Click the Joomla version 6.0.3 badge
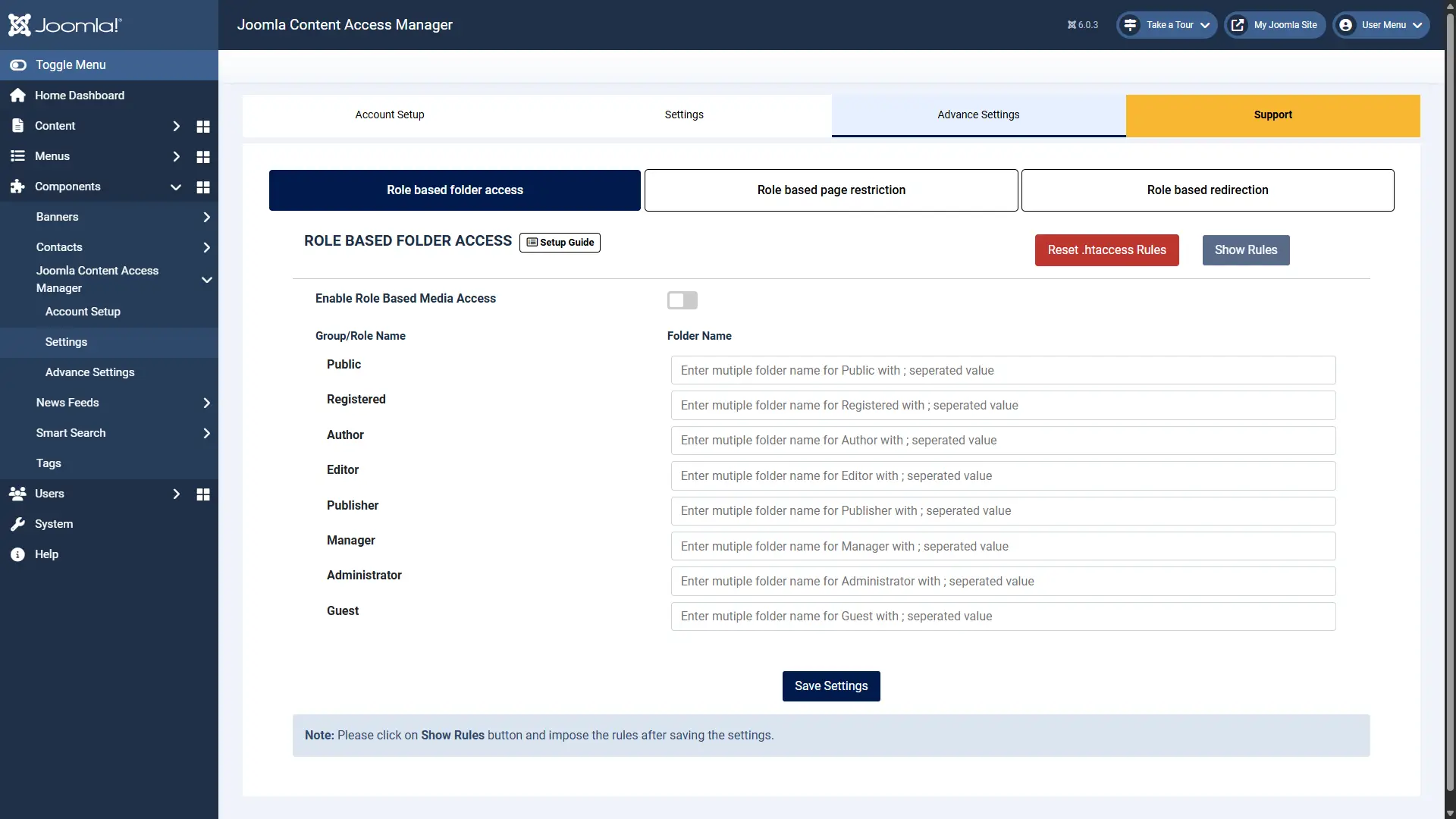The height and width of the screenshot is (819, 1456). coord(1082,25)
